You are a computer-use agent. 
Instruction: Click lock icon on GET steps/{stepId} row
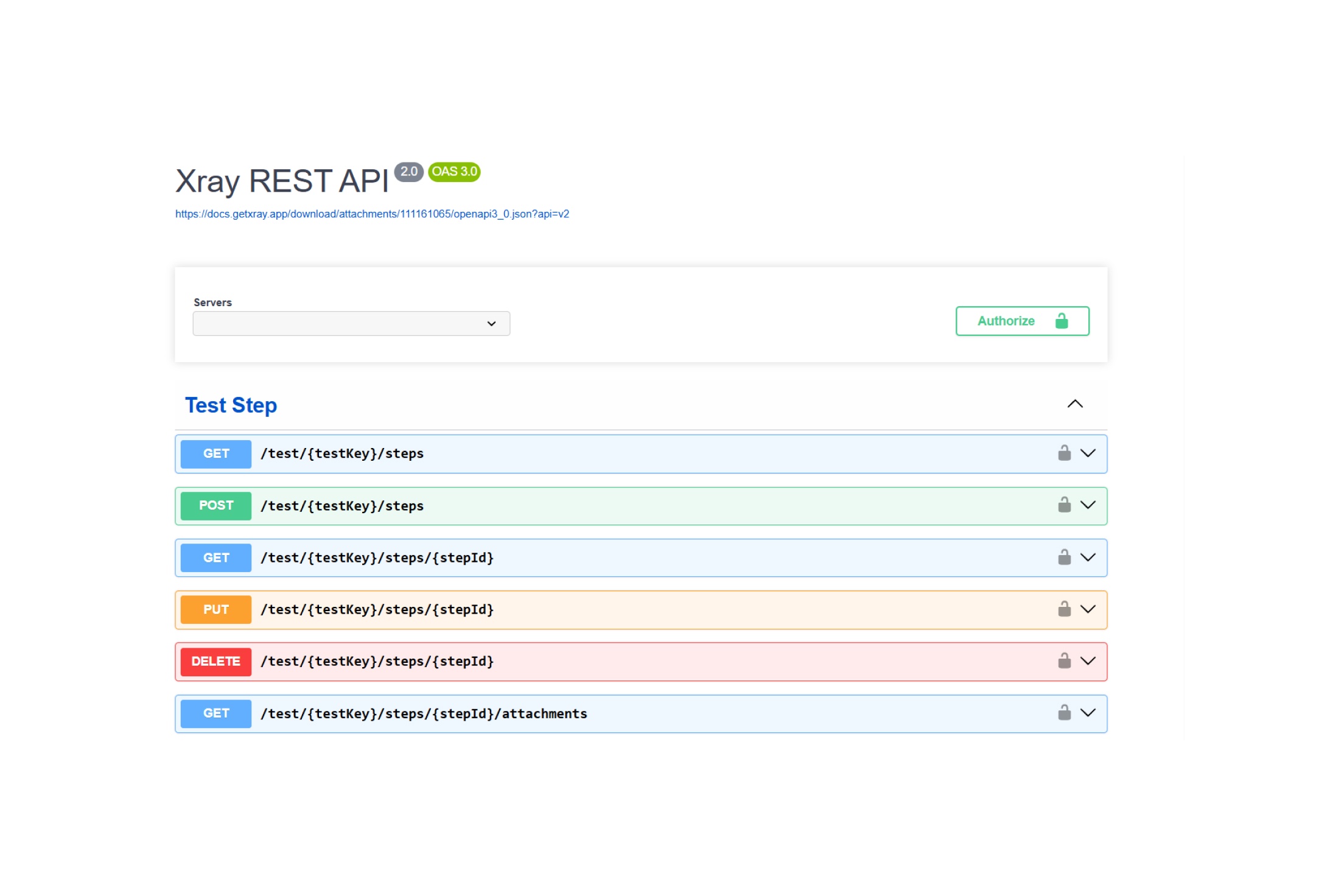coord(1064,557)
